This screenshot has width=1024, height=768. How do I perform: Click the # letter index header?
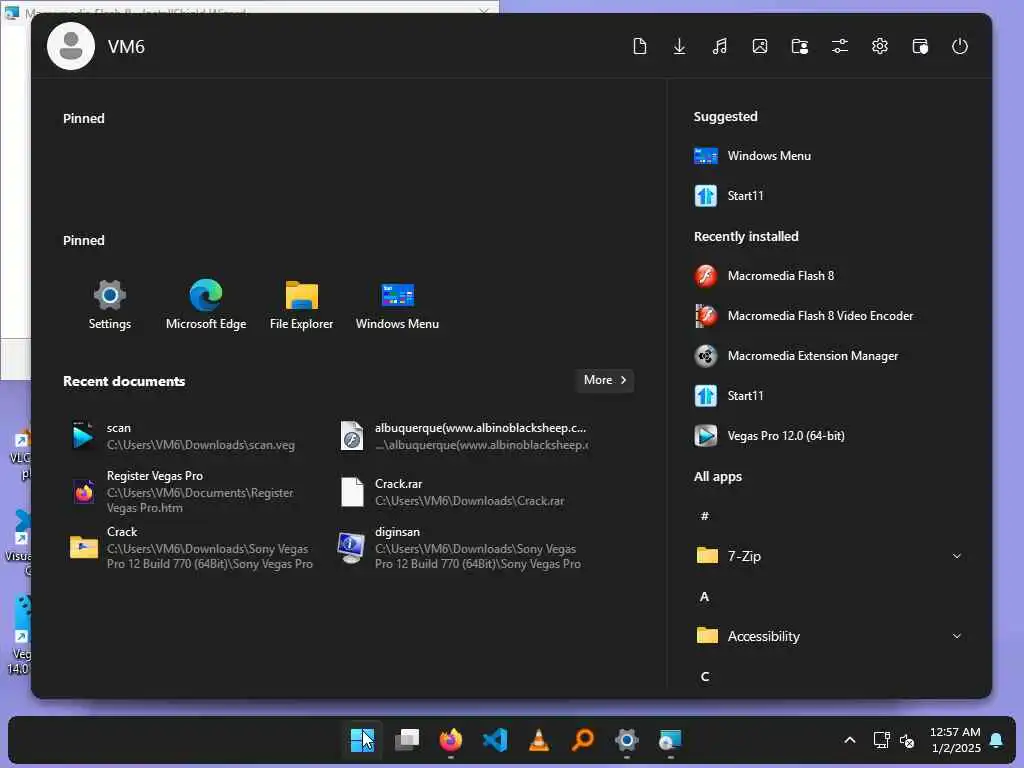[705, 516]
